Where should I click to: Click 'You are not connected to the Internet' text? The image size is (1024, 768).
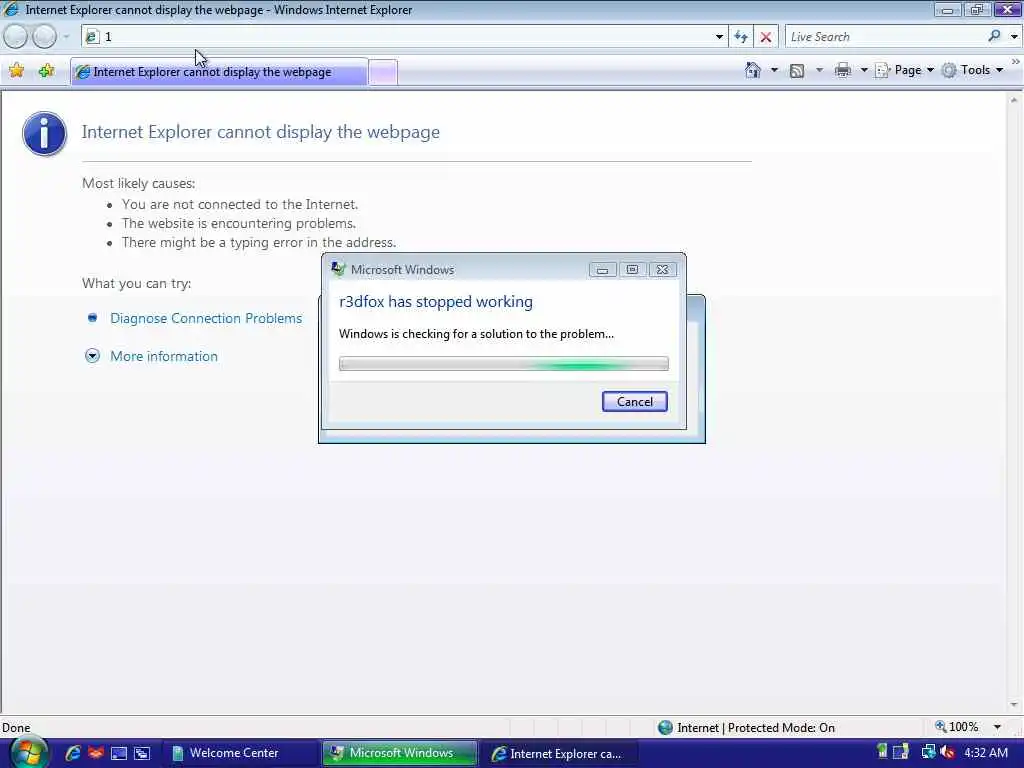pos(240,204)
